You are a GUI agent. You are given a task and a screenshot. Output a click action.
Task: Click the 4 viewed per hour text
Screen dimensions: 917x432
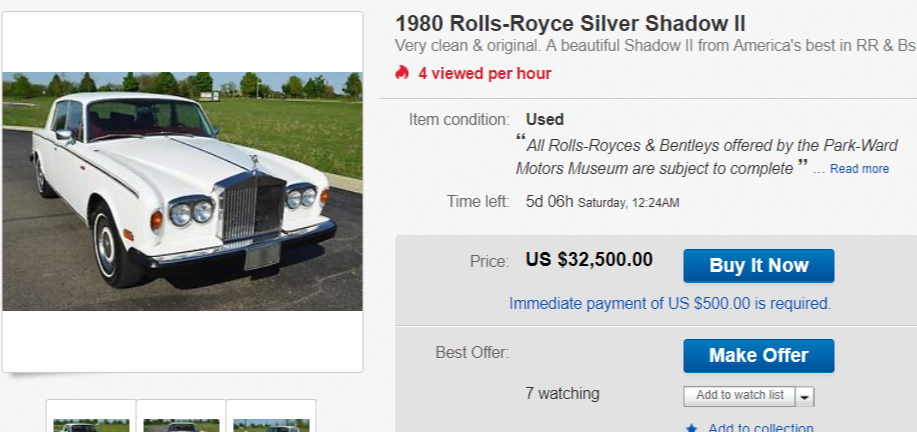(x=484, y=73)
